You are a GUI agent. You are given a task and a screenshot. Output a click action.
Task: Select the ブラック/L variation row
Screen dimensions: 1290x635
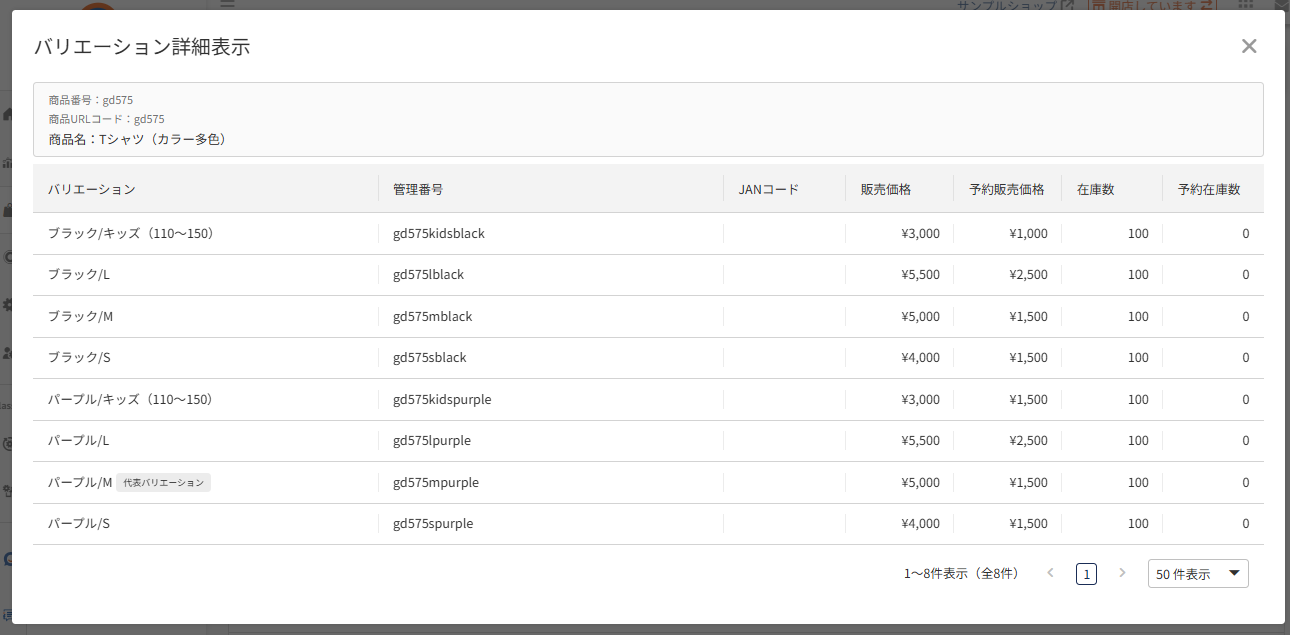click(648, 275)
